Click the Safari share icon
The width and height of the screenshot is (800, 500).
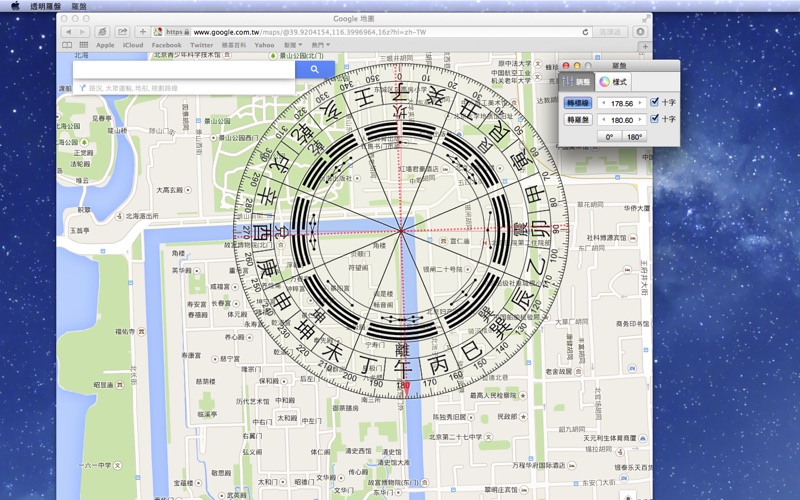pos(122,32)
